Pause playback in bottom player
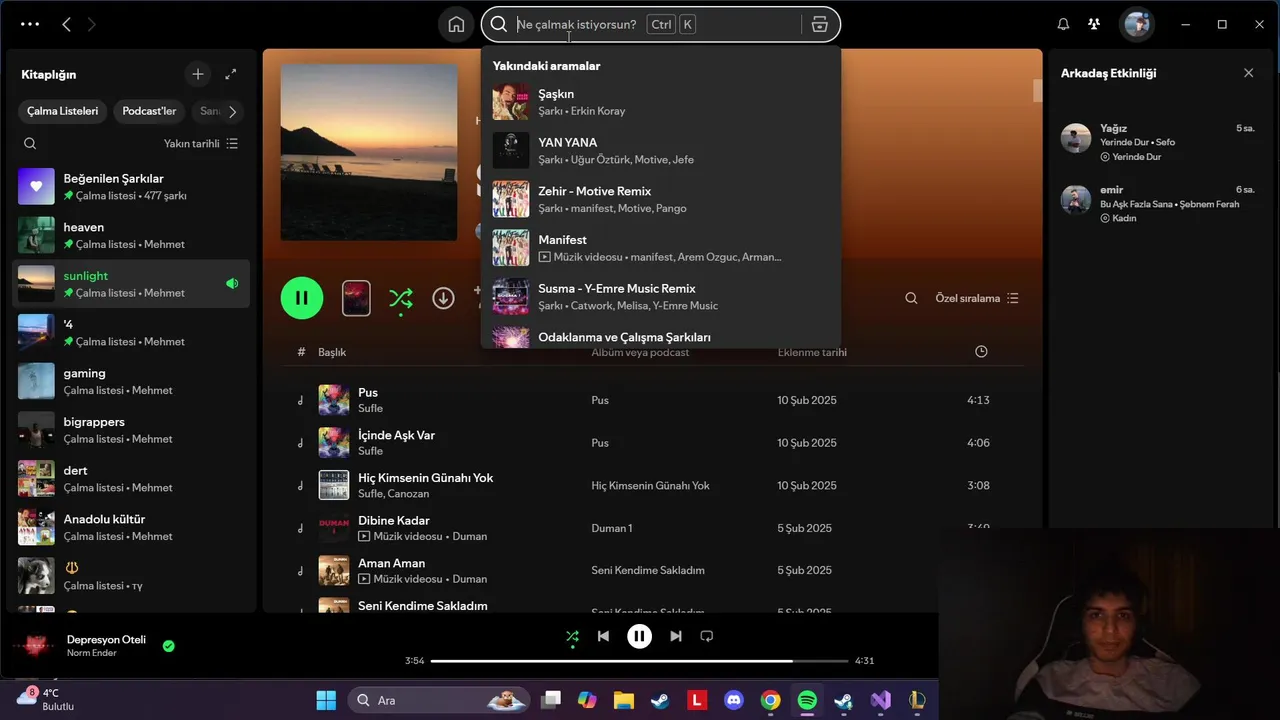The image size is (1280, 720). 639,636
